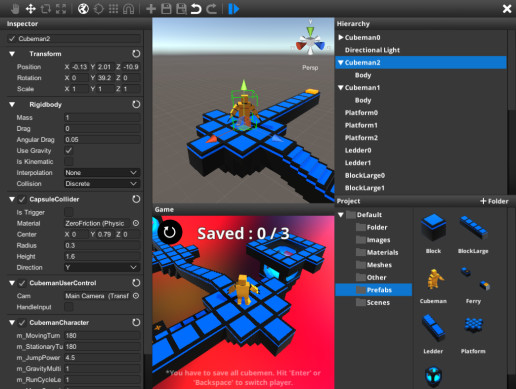Reset the CapsuleCollider component

click(x=136, y=199)
